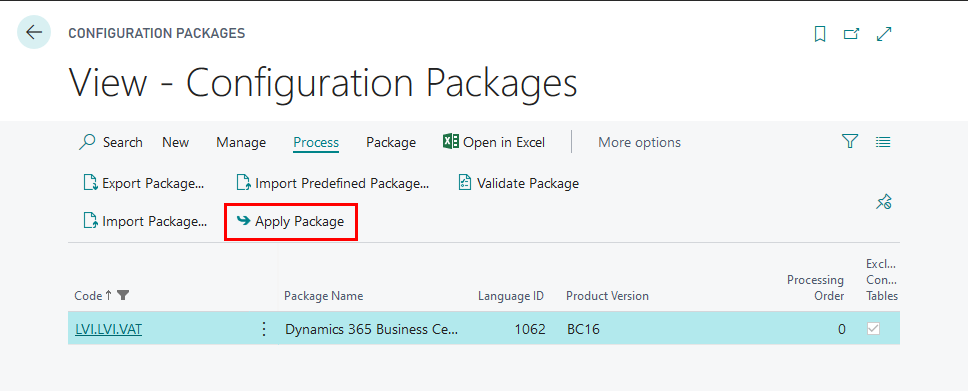
Task: Run Validate Package
Action: pyautogui.click(x=519, y=183)
